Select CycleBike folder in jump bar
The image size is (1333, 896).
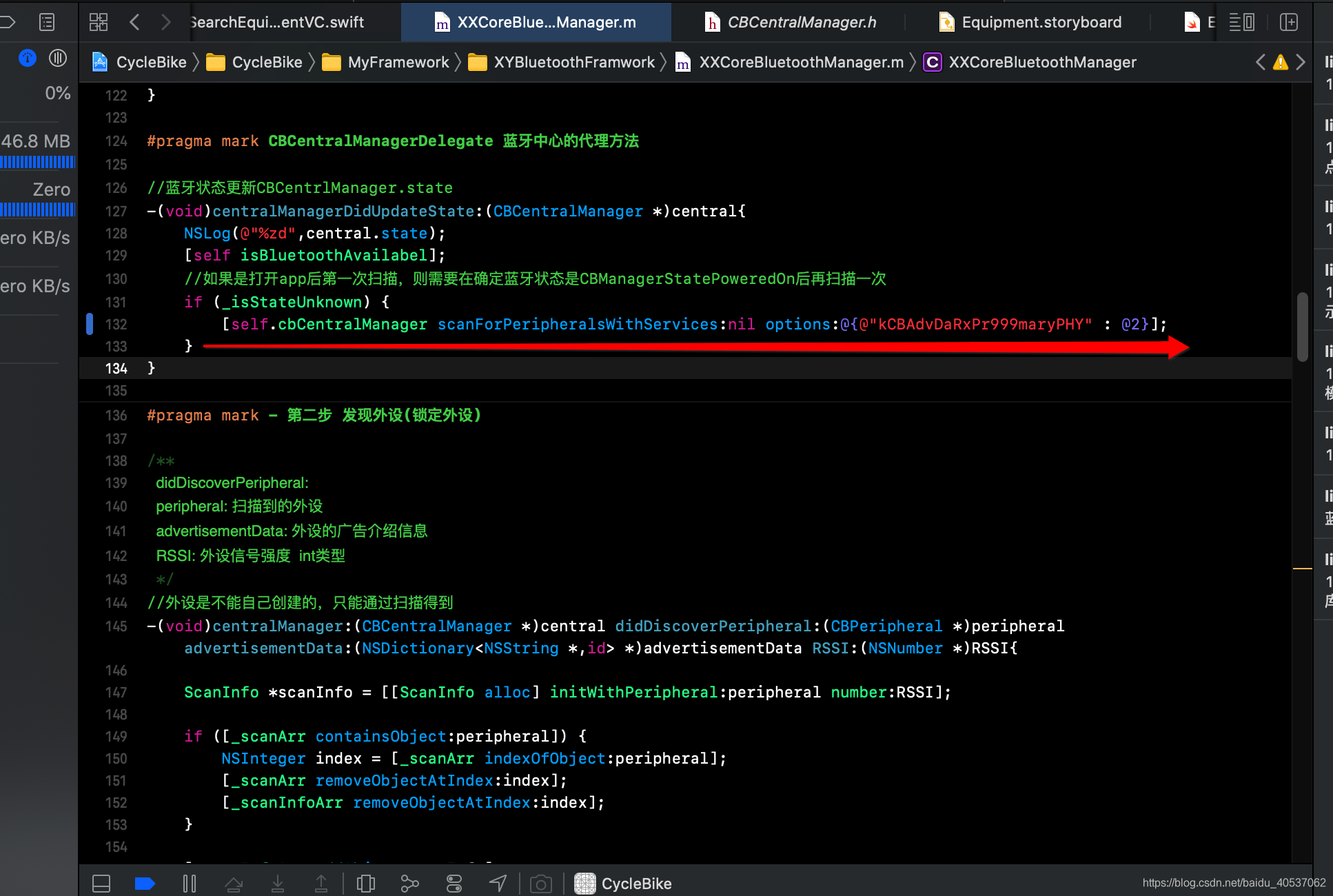[x=254, y=62]
